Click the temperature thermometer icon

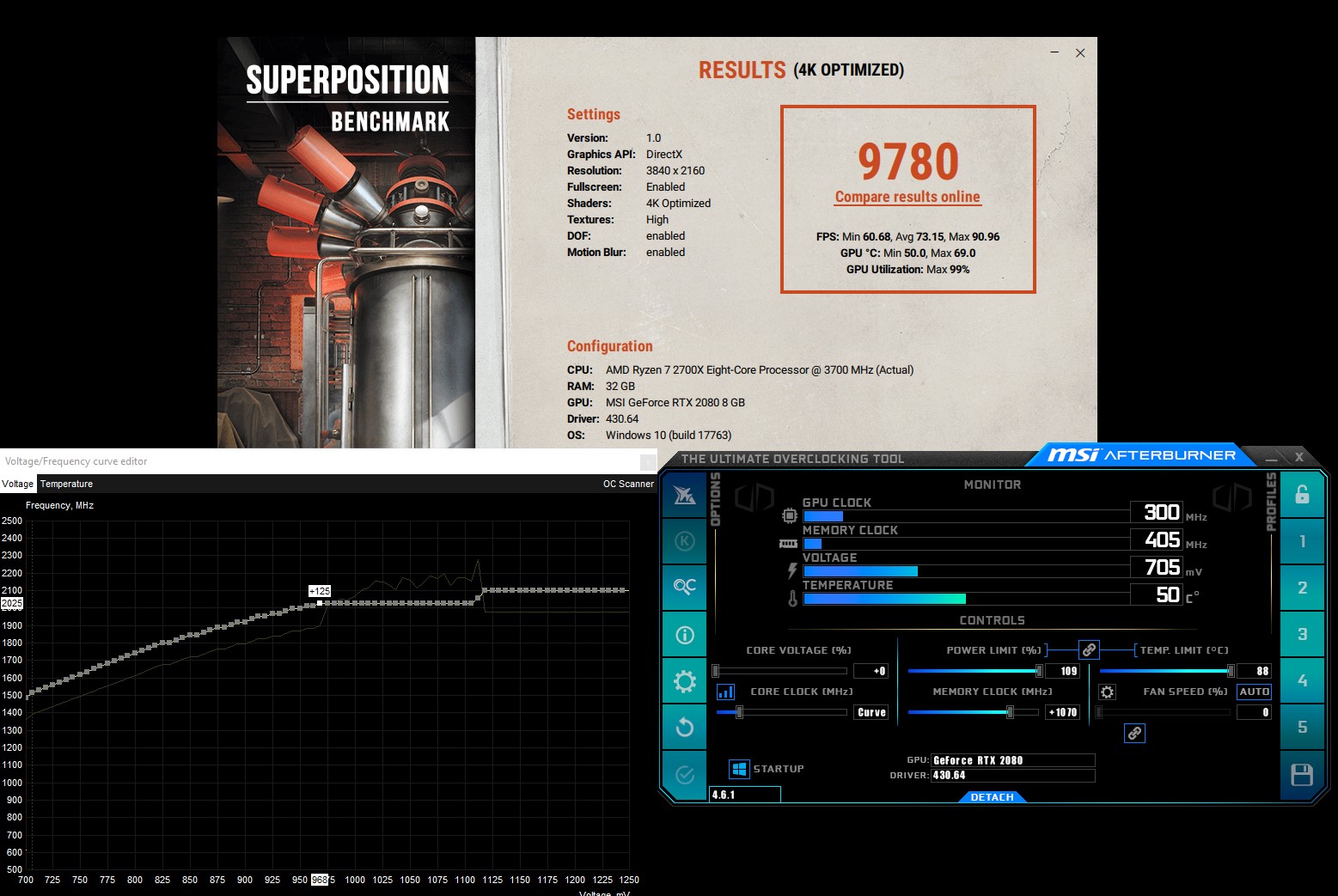click(792, 598)
